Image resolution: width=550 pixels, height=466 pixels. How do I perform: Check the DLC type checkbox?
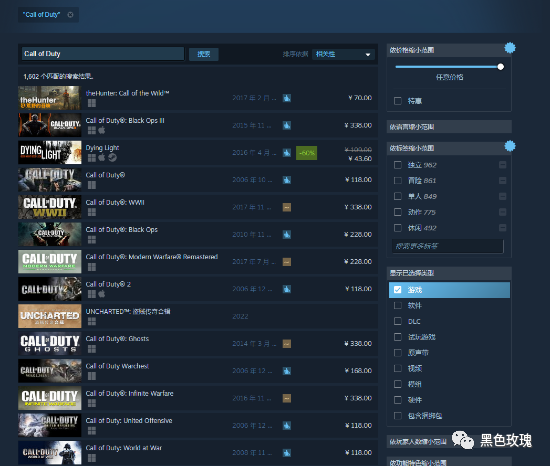(x=398, y=321)
